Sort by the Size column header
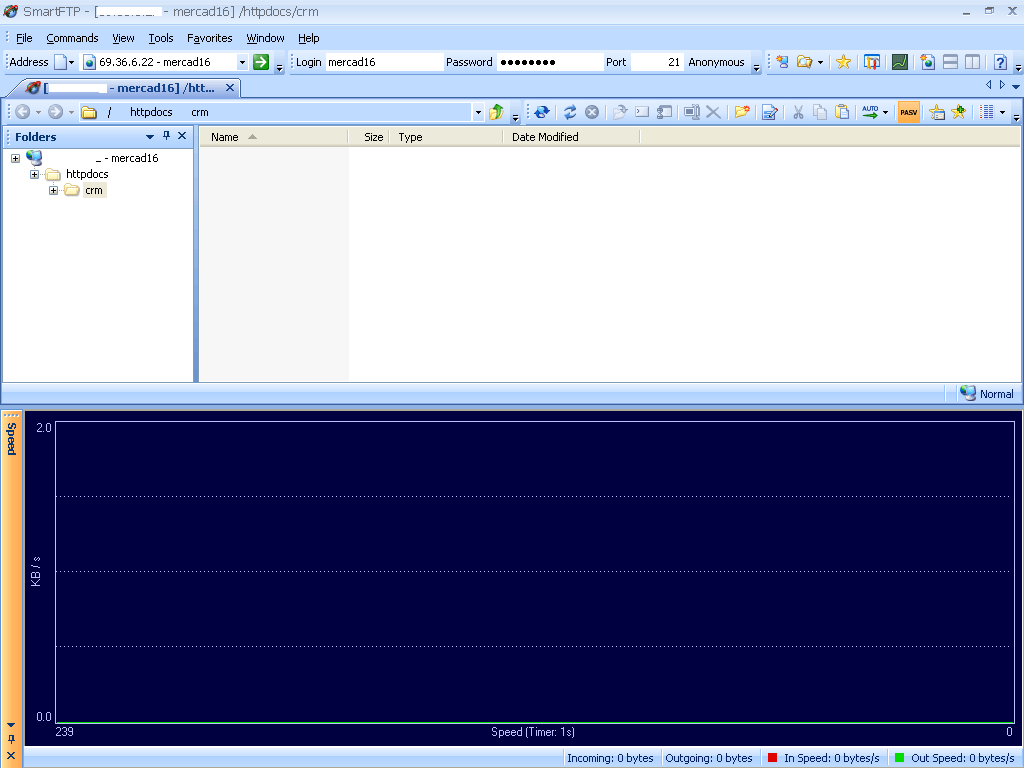 [368, 137]
